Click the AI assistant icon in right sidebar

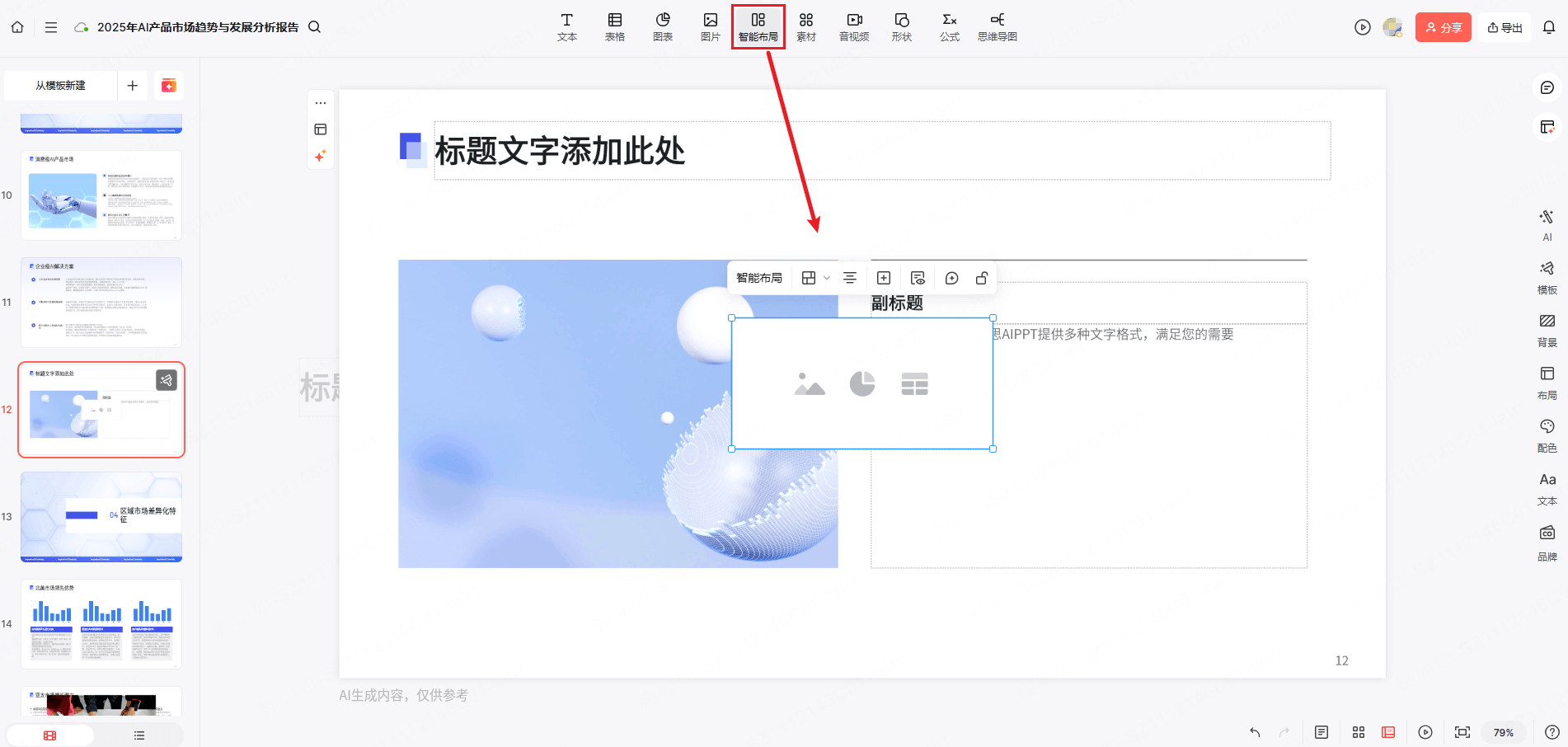pos(1547,224)
